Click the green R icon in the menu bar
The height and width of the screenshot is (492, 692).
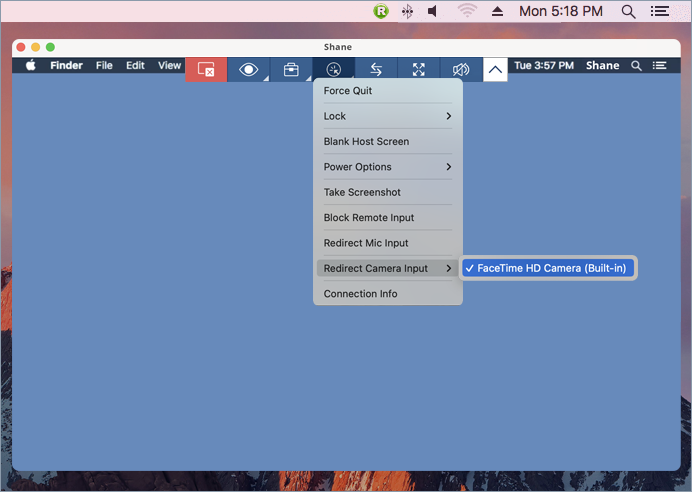pyautogui.click(x=381, y=11)
